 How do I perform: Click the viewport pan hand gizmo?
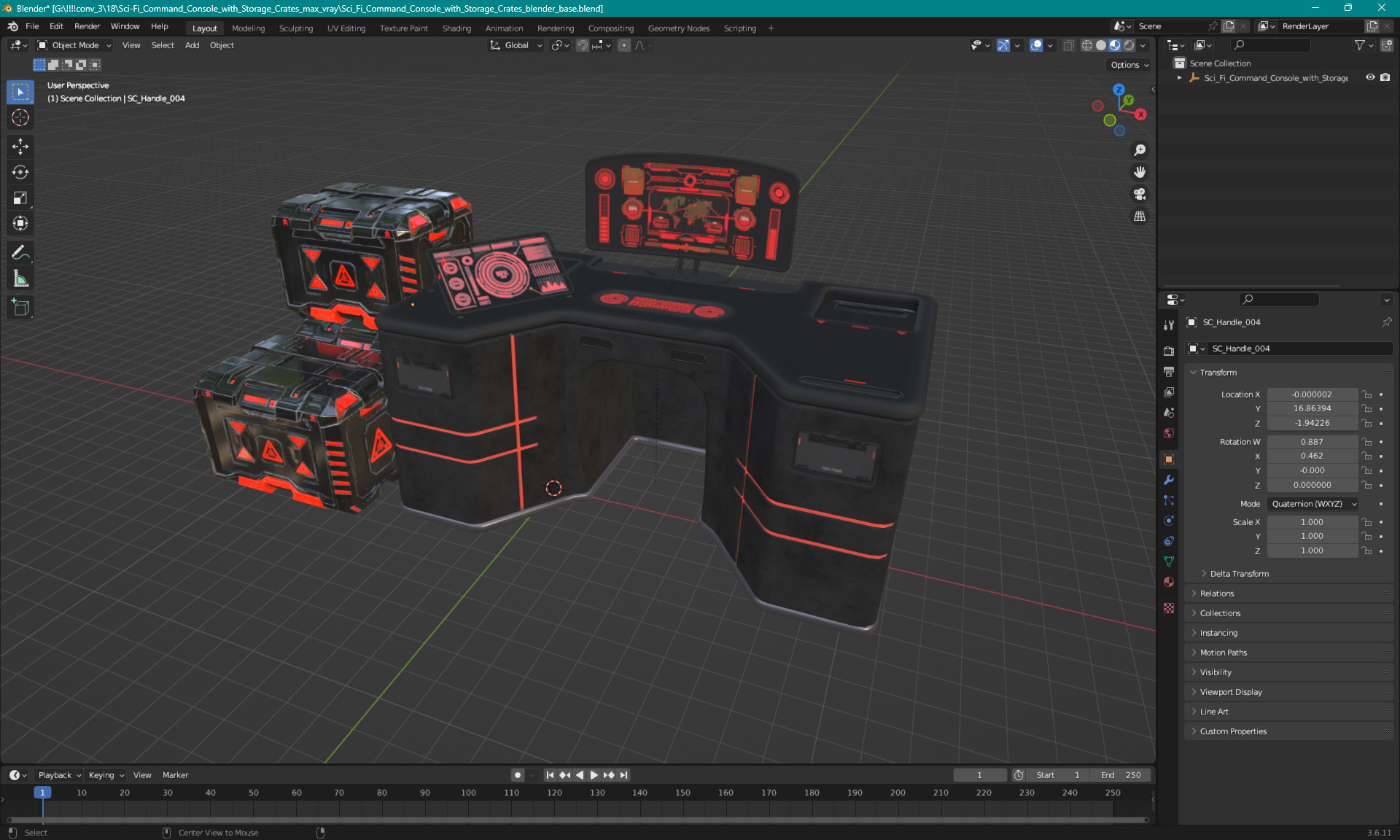pyautogui.click(x=1140, y=172)
